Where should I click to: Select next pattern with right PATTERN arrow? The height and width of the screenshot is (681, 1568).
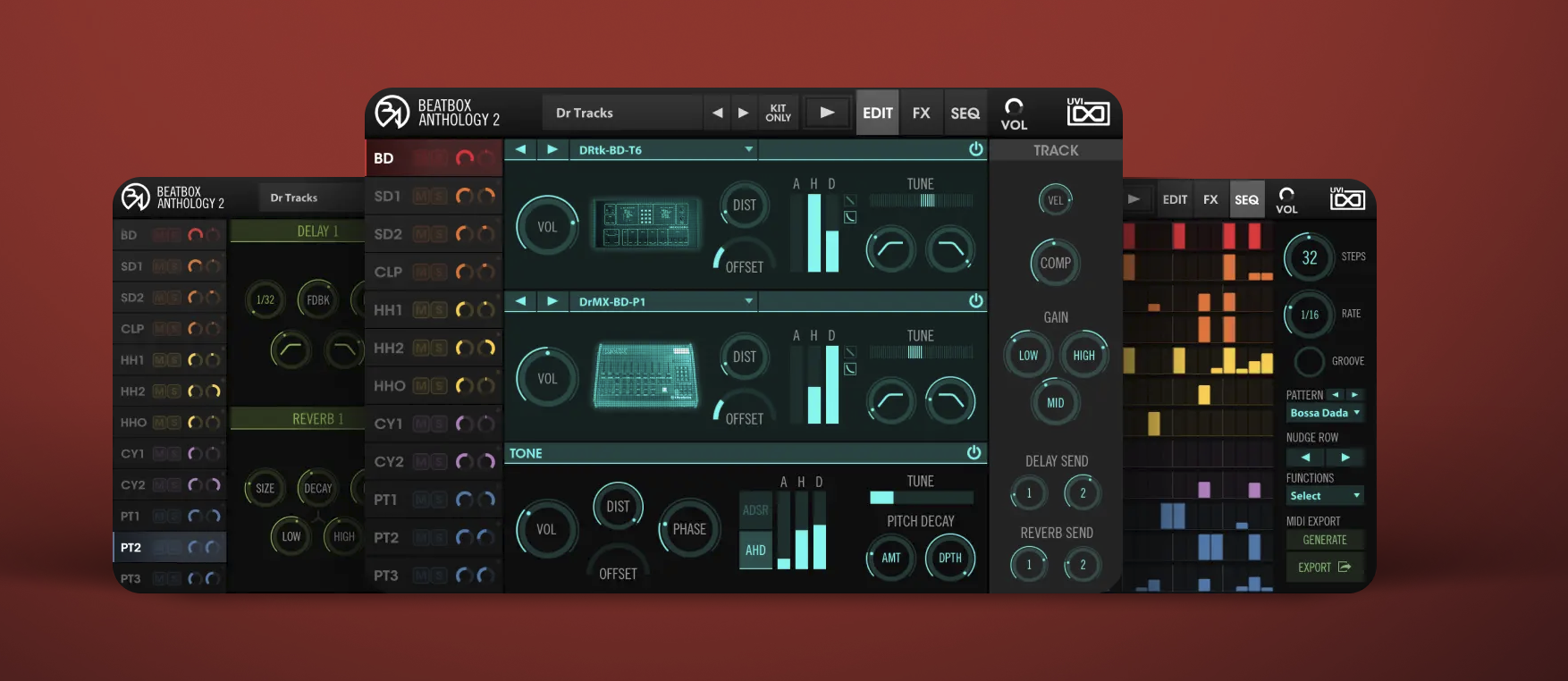pyautogui.click(x=1354, y=394)
